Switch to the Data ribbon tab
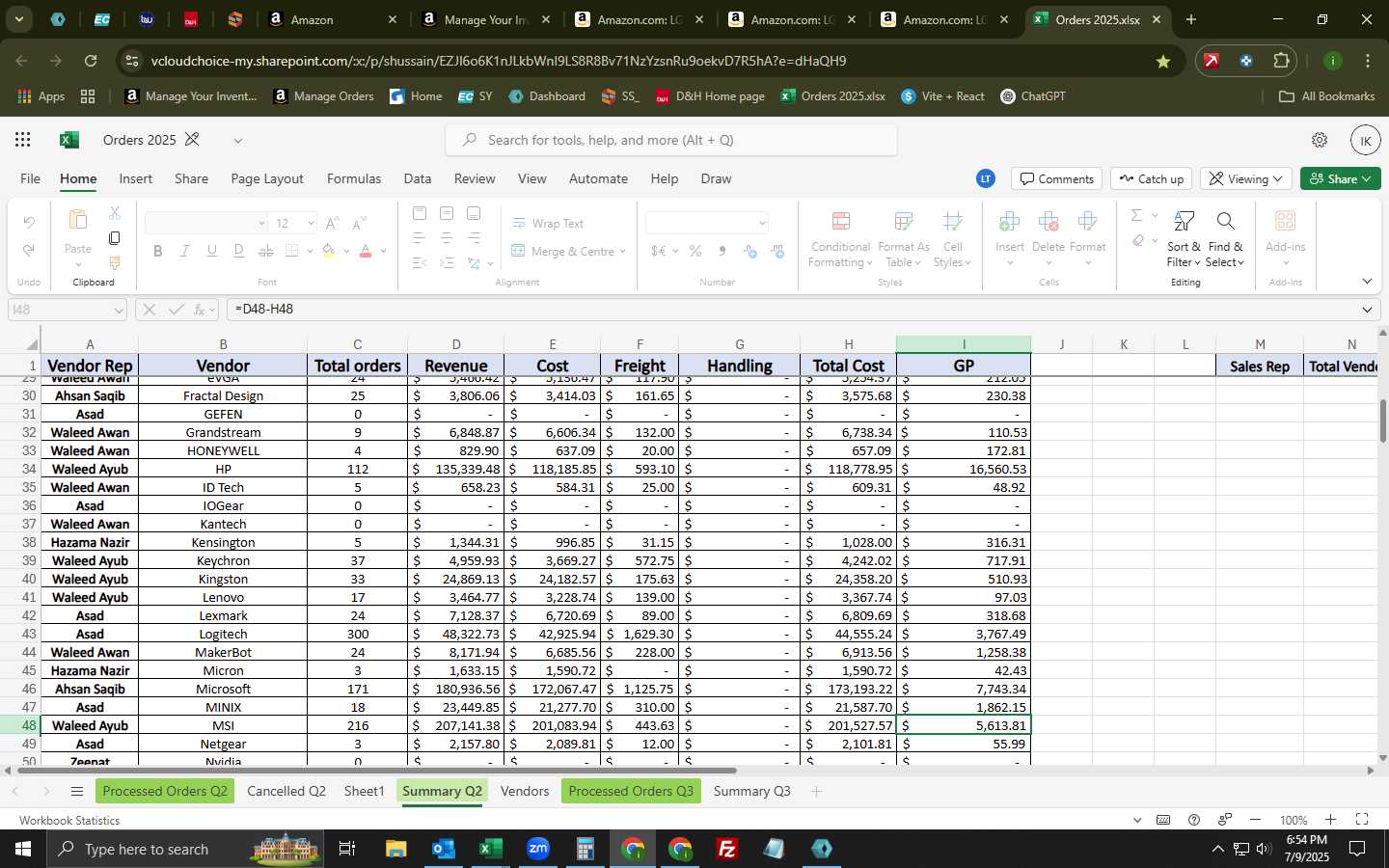The image size is (1389, 868). (x=418, y=178)
